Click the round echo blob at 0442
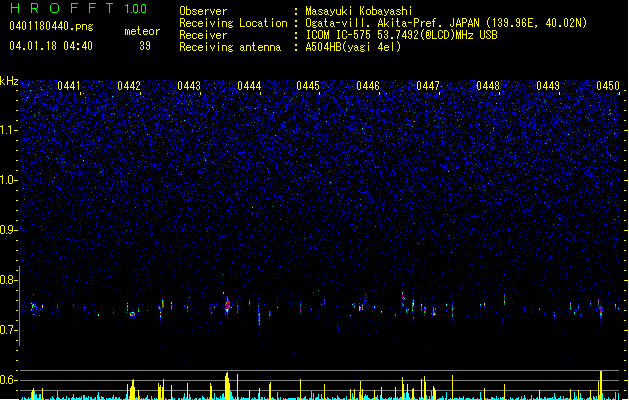The width and height of the screenshot is (629, 400). click(132, 314)
